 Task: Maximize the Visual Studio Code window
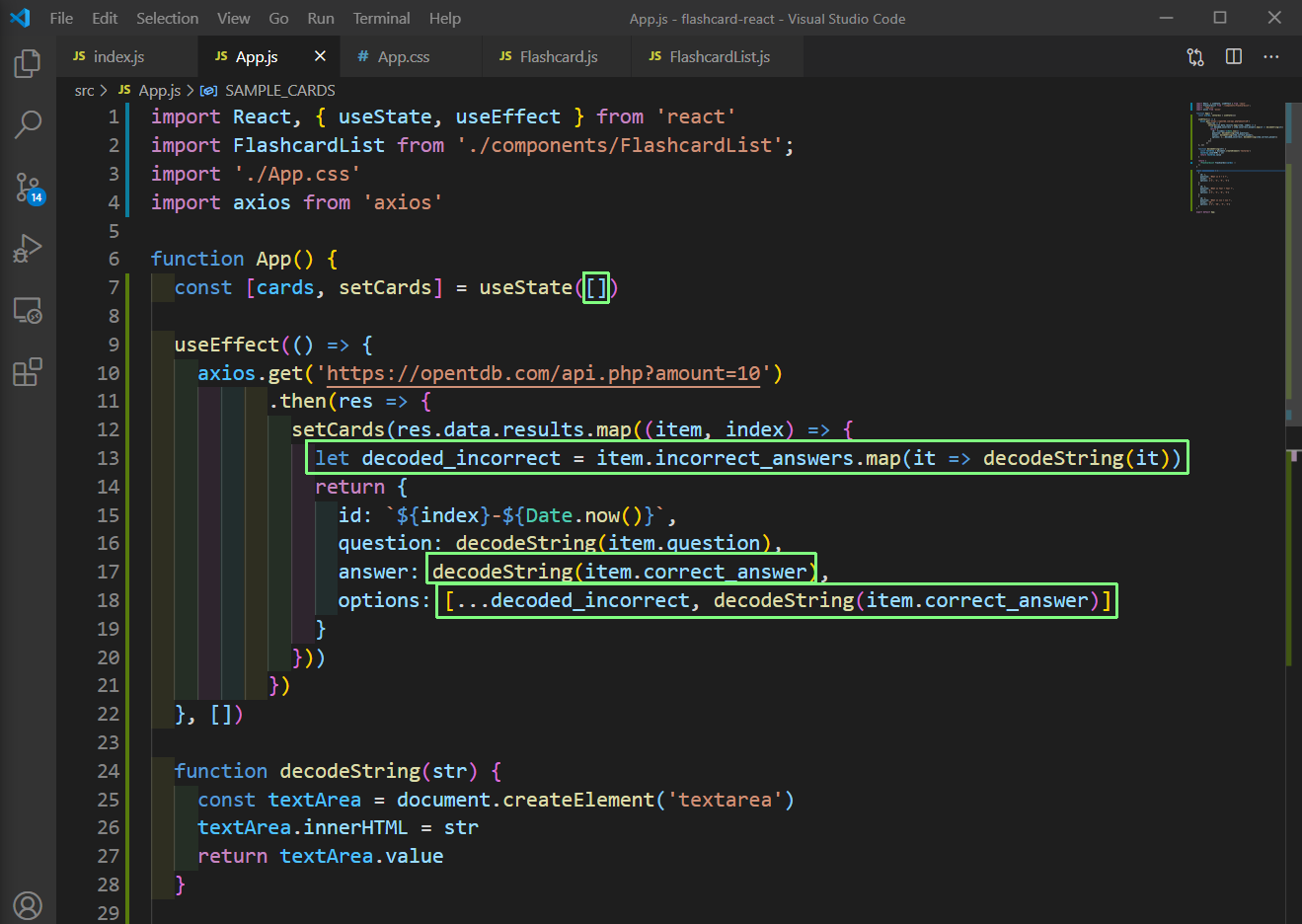coord(1220,18)
